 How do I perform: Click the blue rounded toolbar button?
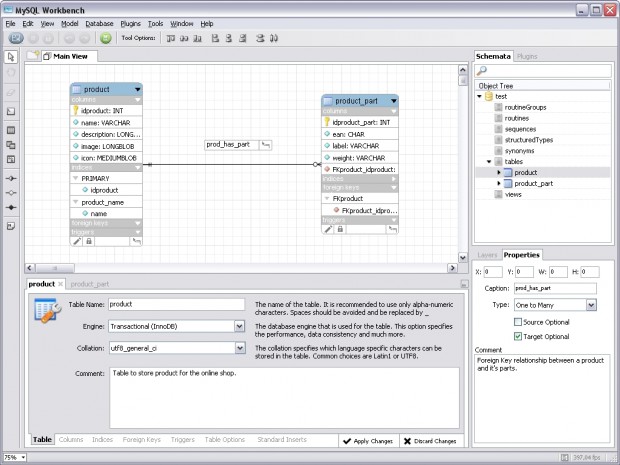pyautogui.click(x=16, y=38)
